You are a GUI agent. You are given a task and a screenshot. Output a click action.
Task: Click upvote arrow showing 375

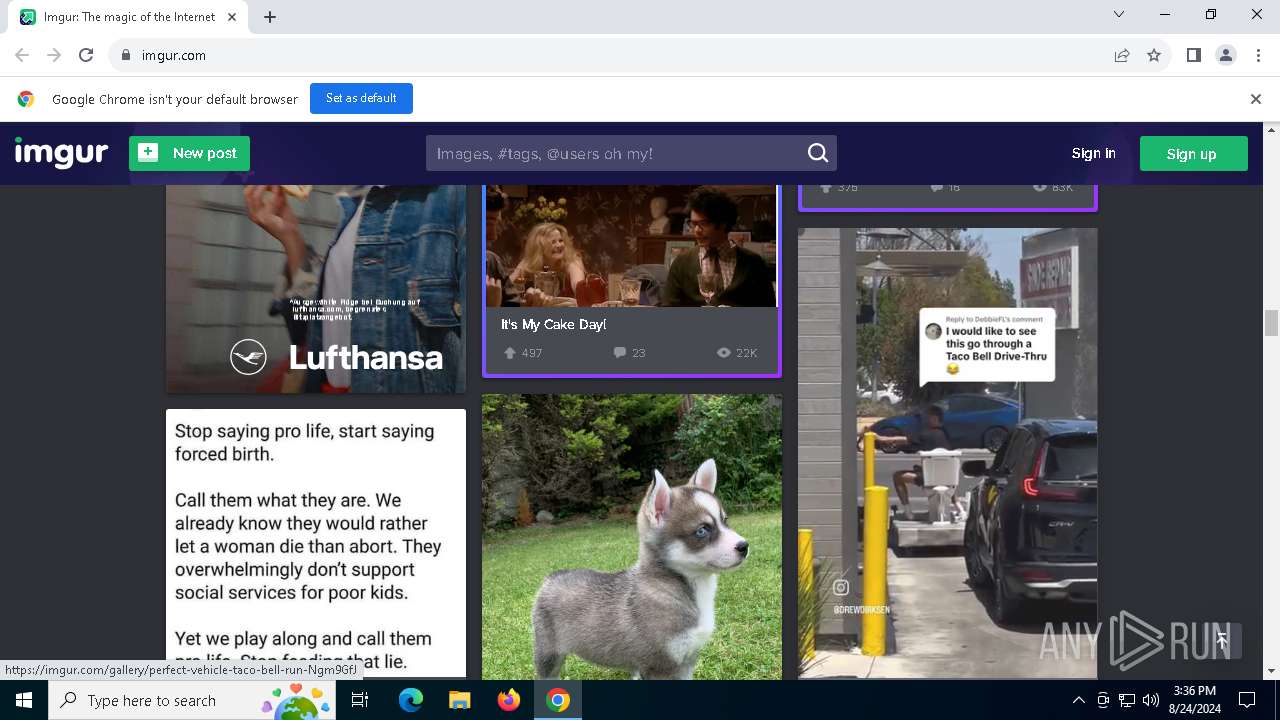click(826, 187)
